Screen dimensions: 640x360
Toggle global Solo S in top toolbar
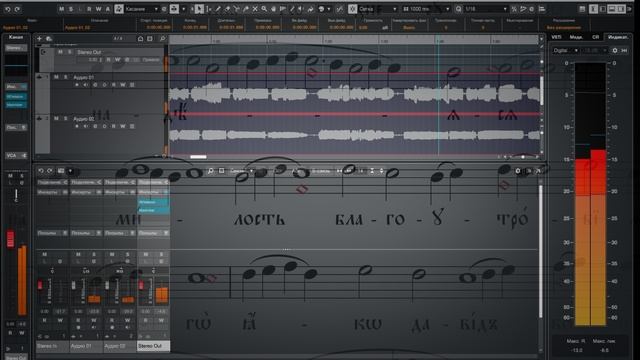(71, 9)
